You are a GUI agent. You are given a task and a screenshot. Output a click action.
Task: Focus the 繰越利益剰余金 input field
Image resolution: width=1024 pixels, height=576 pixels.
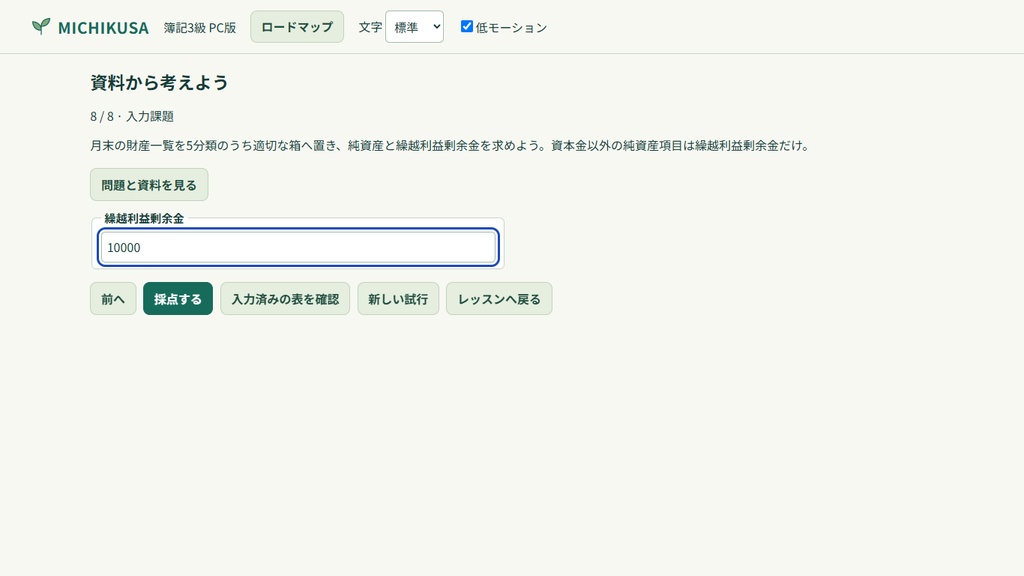click(x=298, y=248)
